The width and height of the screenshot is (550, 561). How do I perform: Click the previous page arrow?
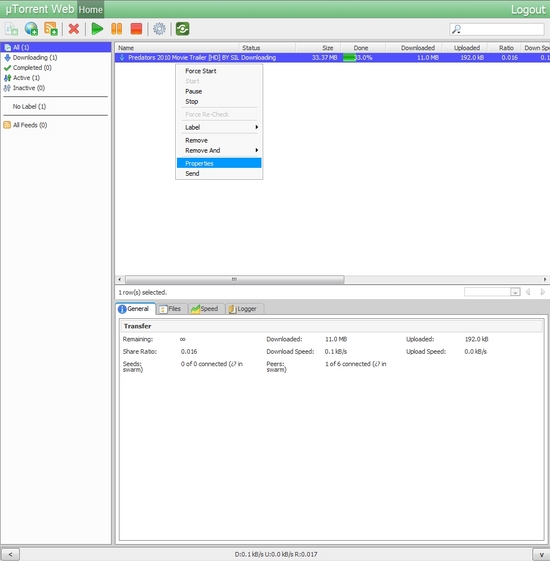click(x=528, y=292)
